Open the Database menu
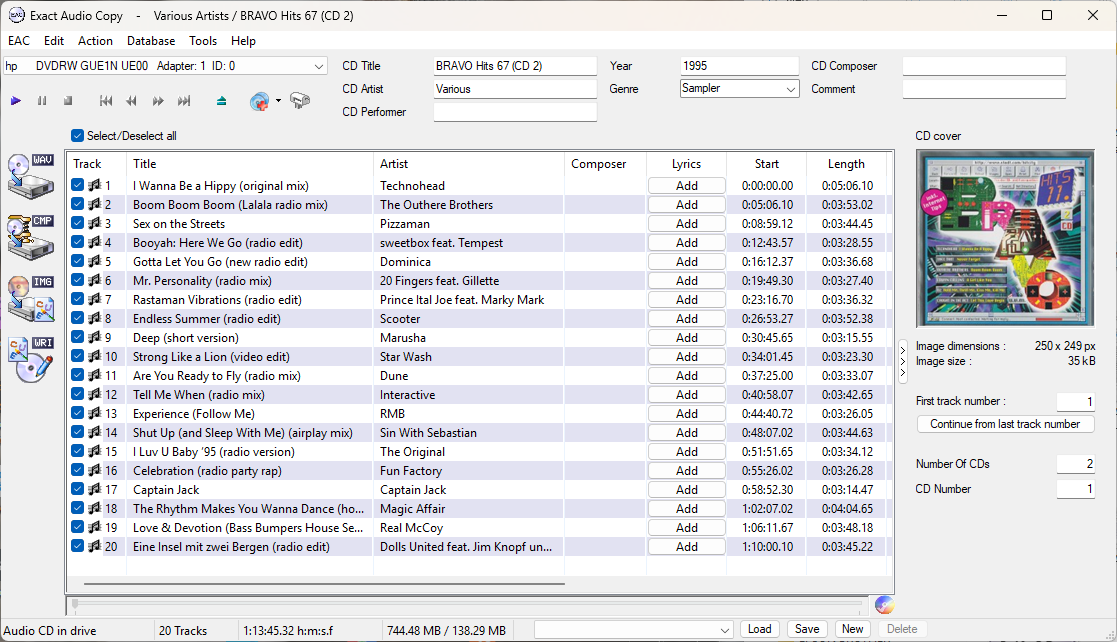This screenshot has width=1117, height=642. [x=151, y=41]
